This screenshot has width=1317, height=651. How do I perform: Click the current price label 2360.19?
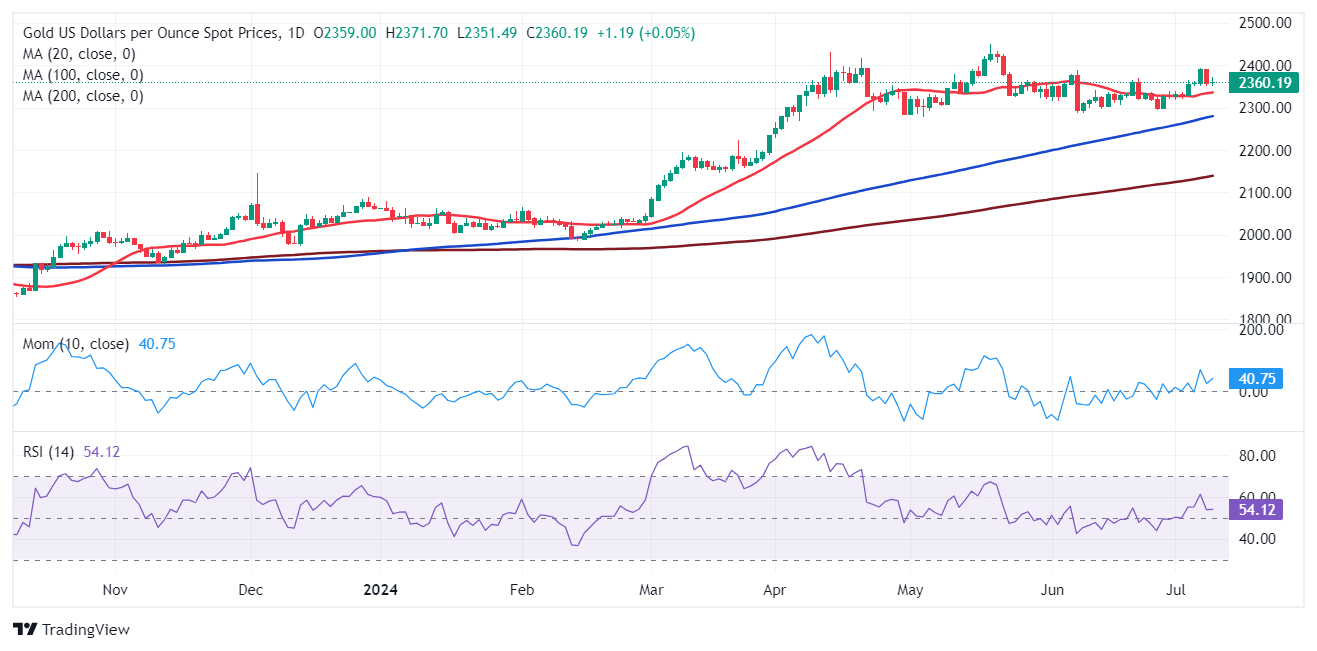(x=1264, y=83)
